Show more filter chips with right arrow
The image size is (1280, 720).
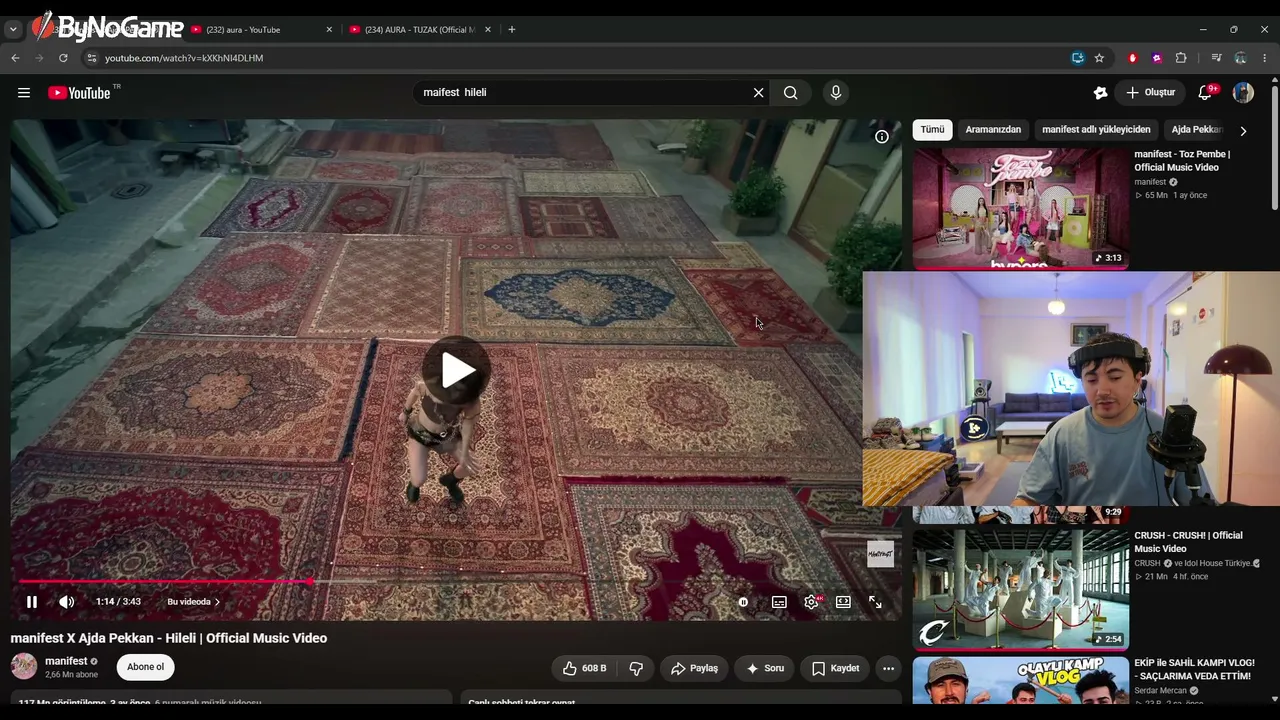(1243, 131)
